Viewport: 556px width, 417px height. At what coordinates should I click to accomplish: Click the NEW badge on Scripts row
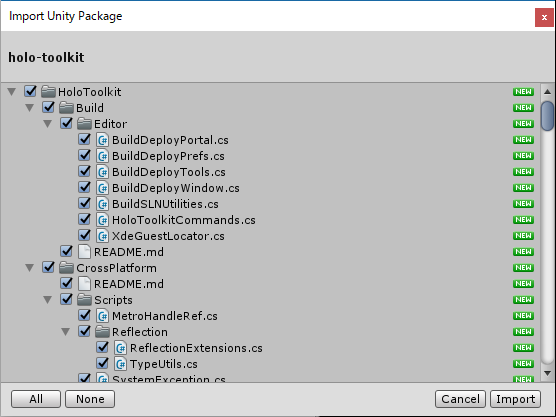[x=523, y=300]
